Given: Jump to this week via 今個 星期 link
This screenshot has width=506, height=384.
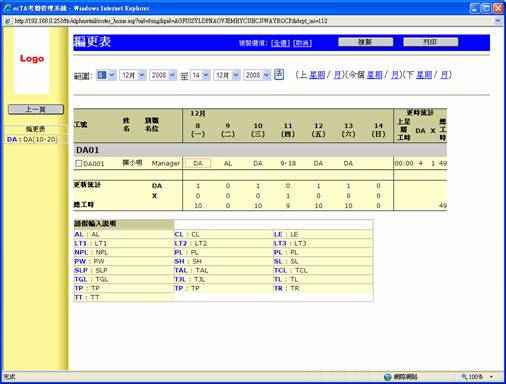Looking at the screenshot, I should pyautogui.click(x=374, y=75).
